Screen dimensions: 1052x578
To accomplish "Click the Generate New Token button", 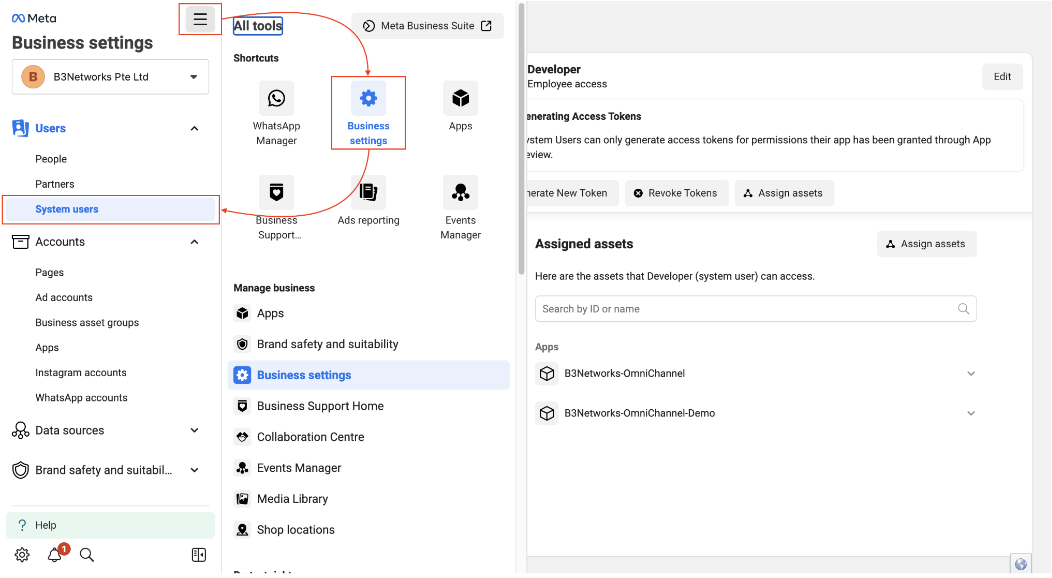I will coord(572,193).
